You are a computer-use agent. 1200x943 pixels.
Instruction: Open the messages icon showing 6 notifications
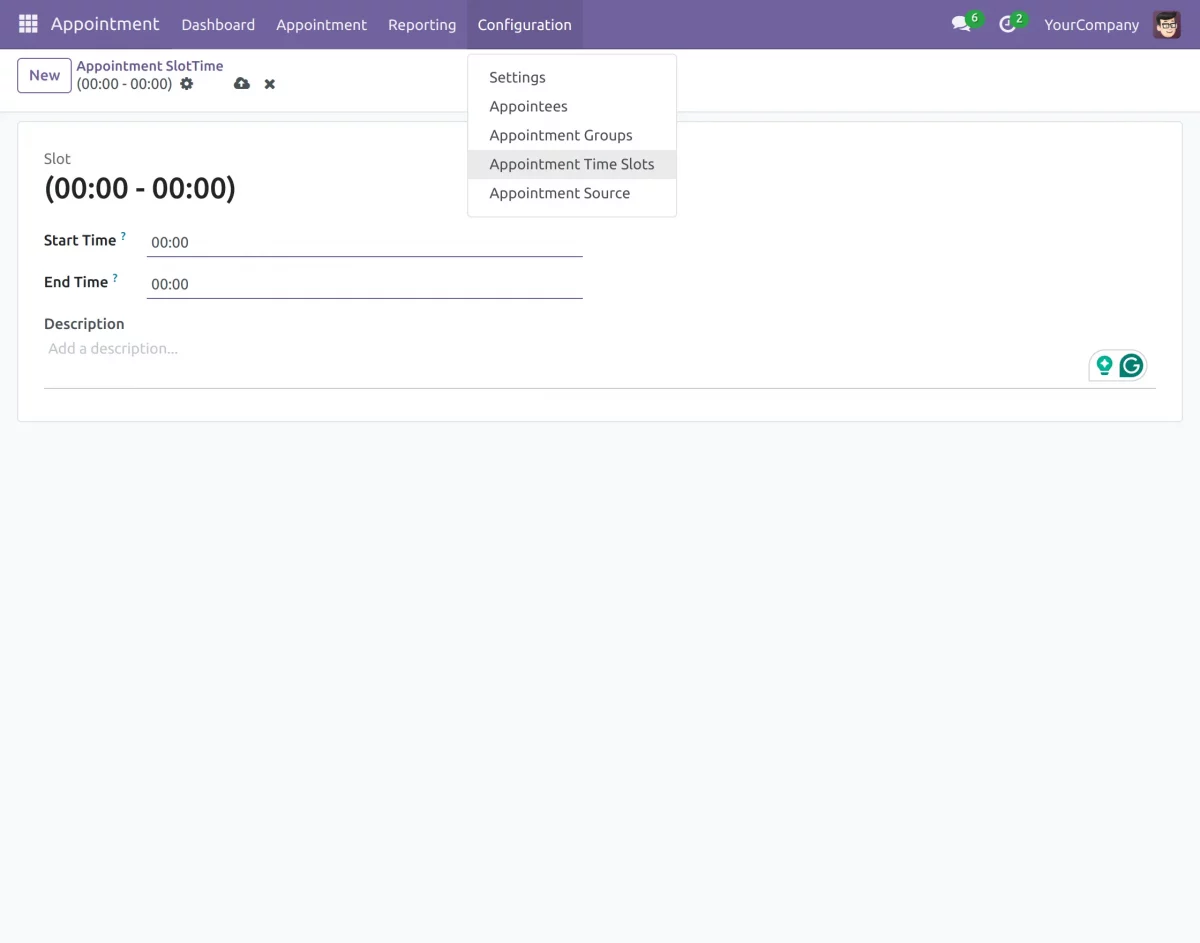960,24
